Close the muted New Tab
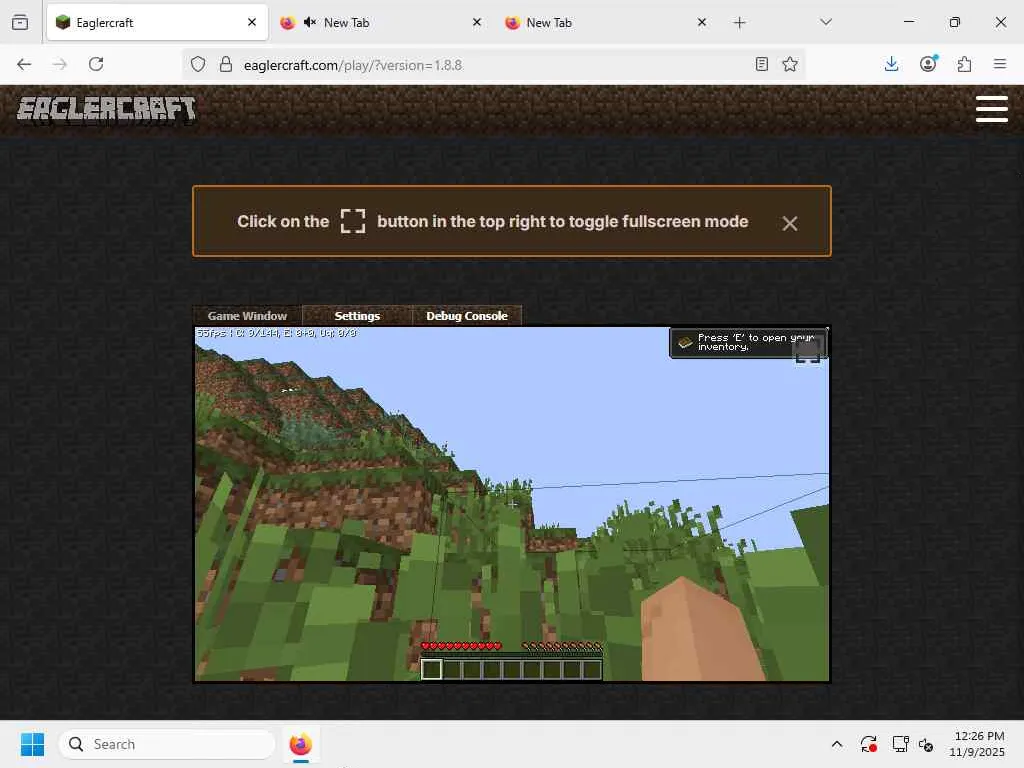Image resolution: width=1024 pixels, height=768 pixels. pos(477,22)
